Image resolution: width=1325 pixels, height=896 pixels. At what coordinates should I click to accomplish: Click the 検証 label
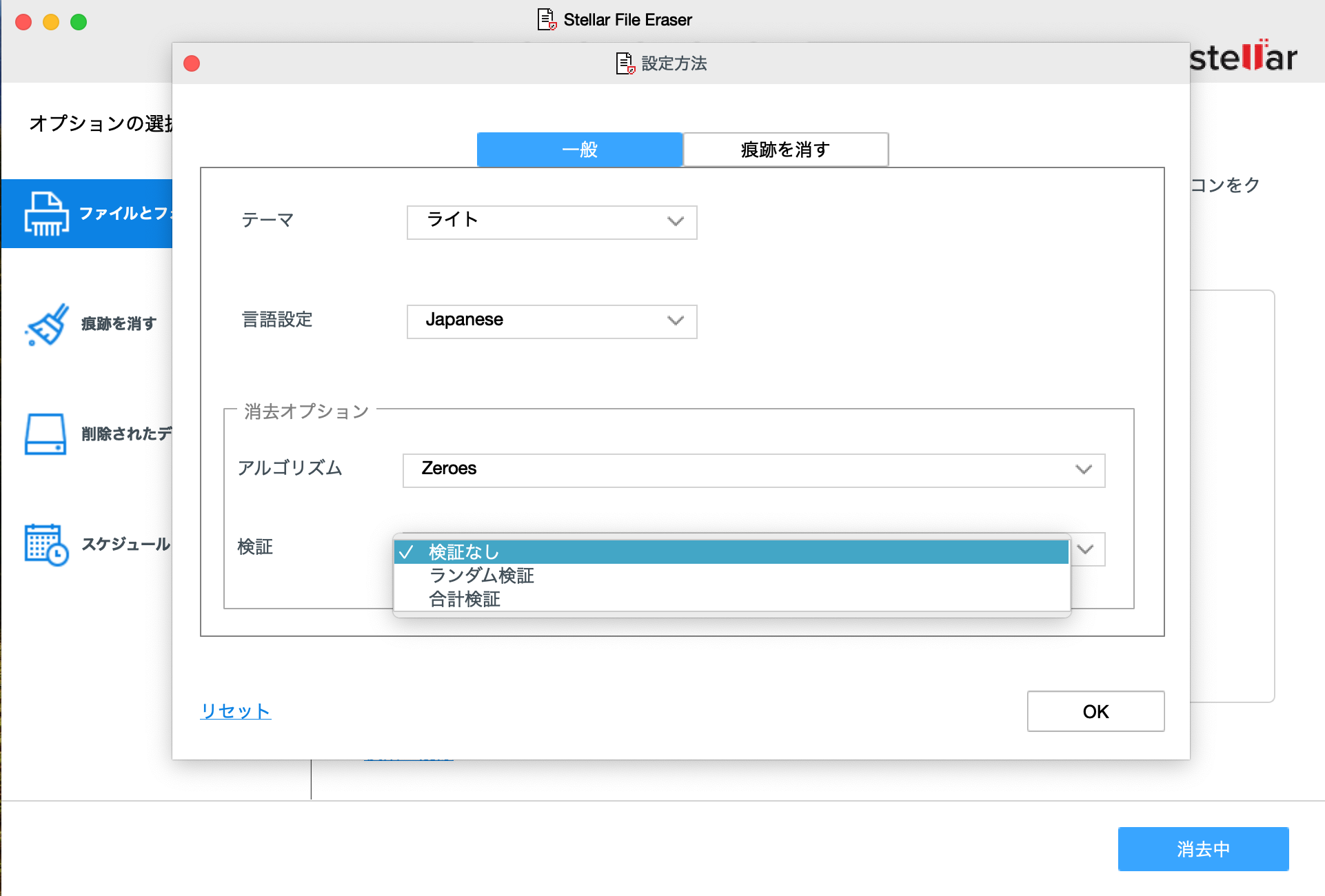[x=255, y=547]
